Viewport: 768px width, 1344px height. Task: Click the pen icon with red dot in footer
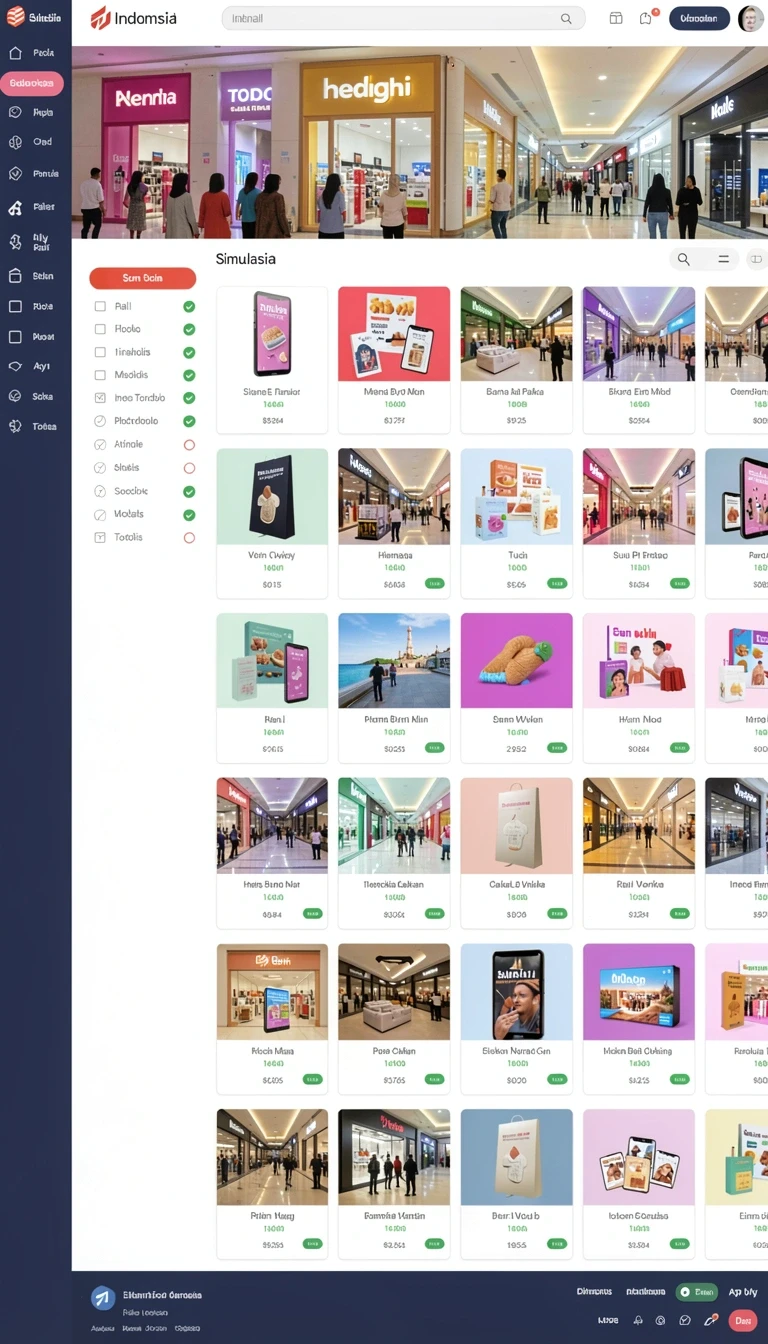coord(711,1320)
